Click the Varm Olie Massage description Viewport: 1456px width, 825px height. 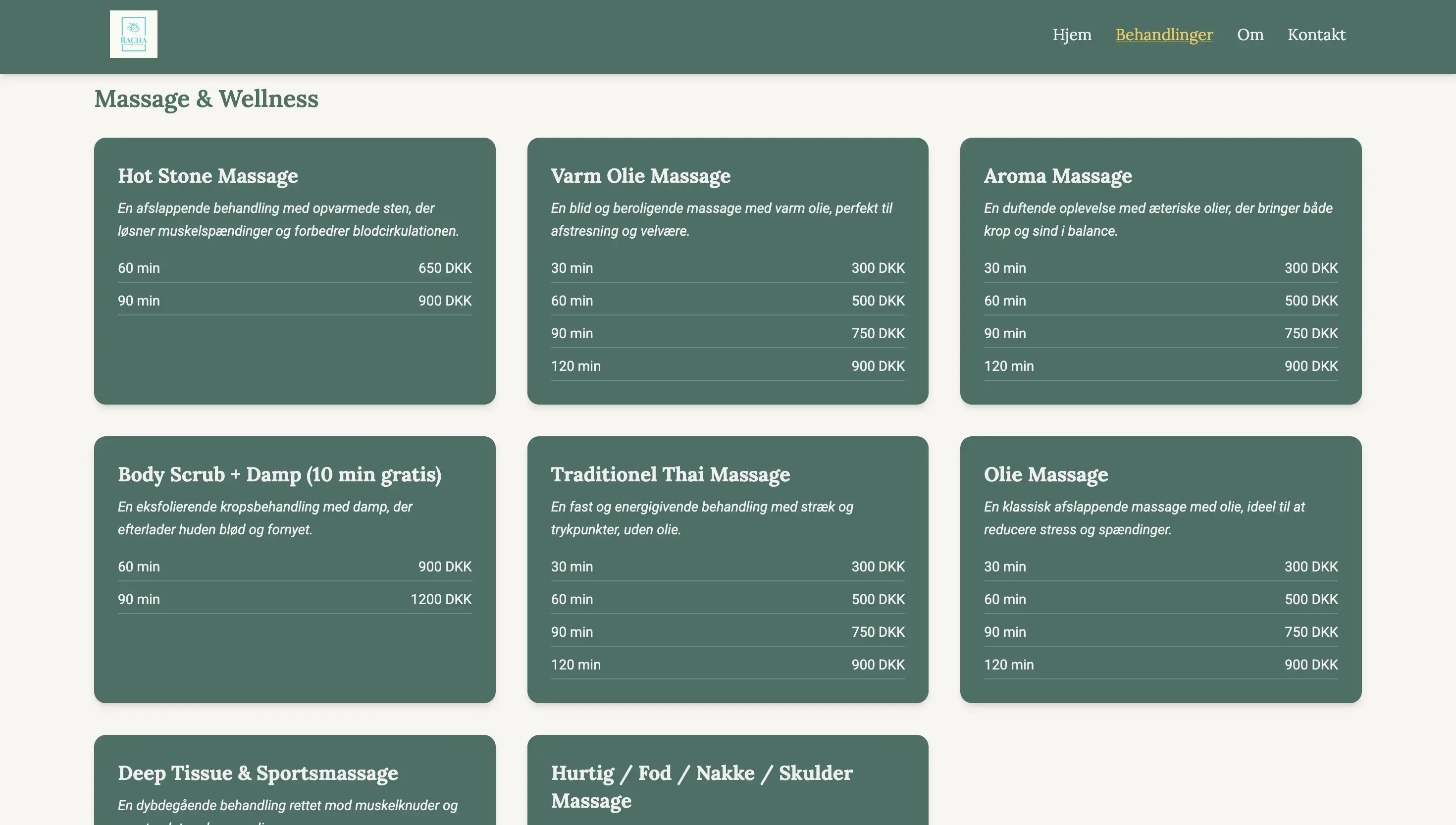[x=721, y=220]
